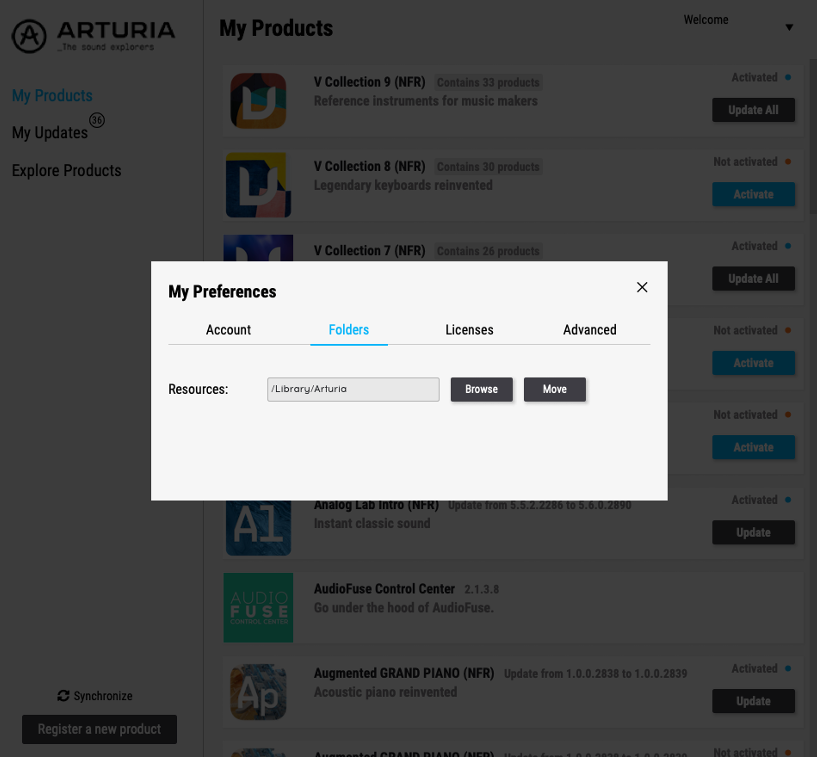817x757 pixels.
Task: Click the Move button
Action: [x=554, y=389]
